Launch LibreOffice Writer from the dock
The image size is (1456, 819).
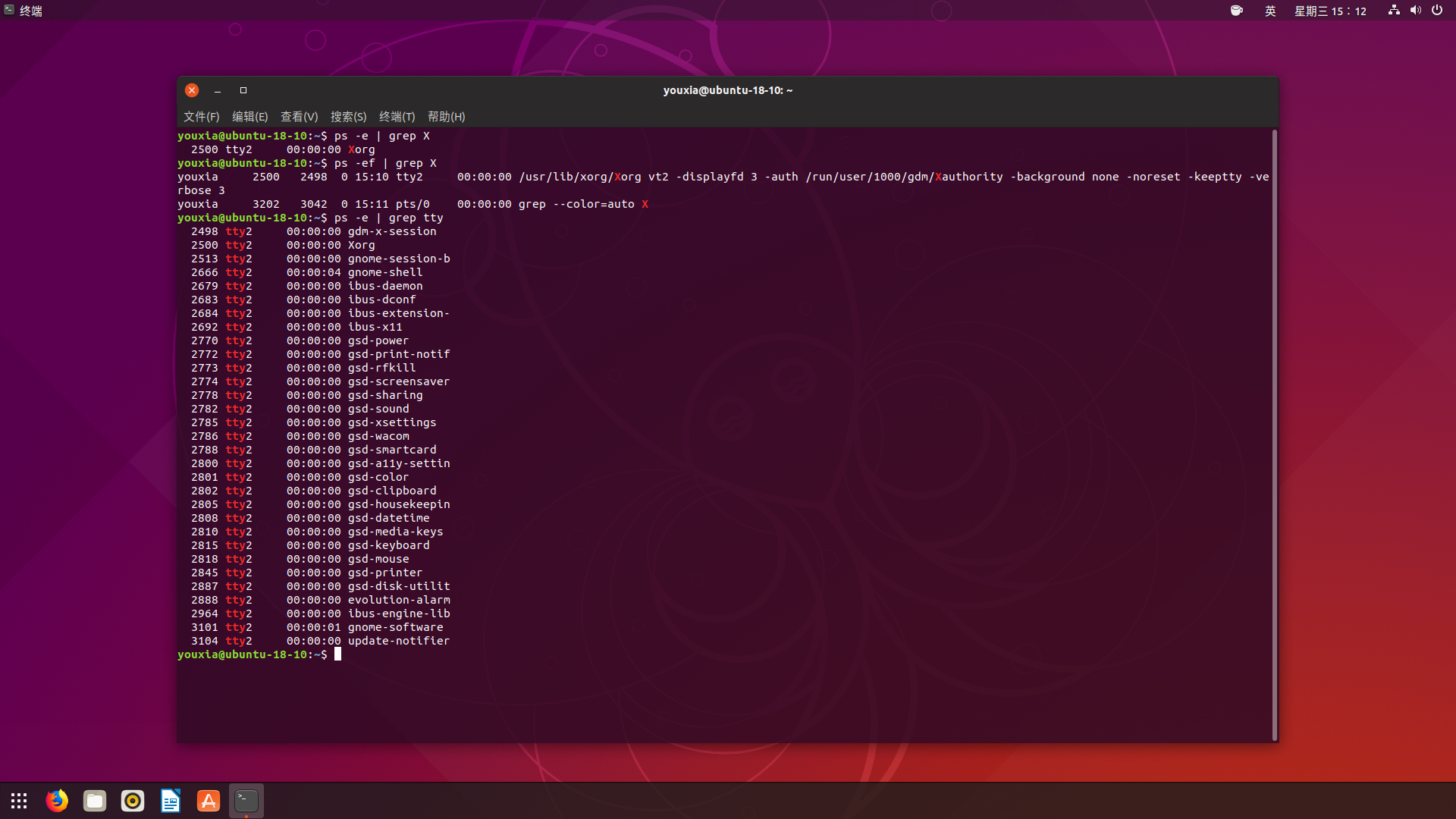coord(171,801)
